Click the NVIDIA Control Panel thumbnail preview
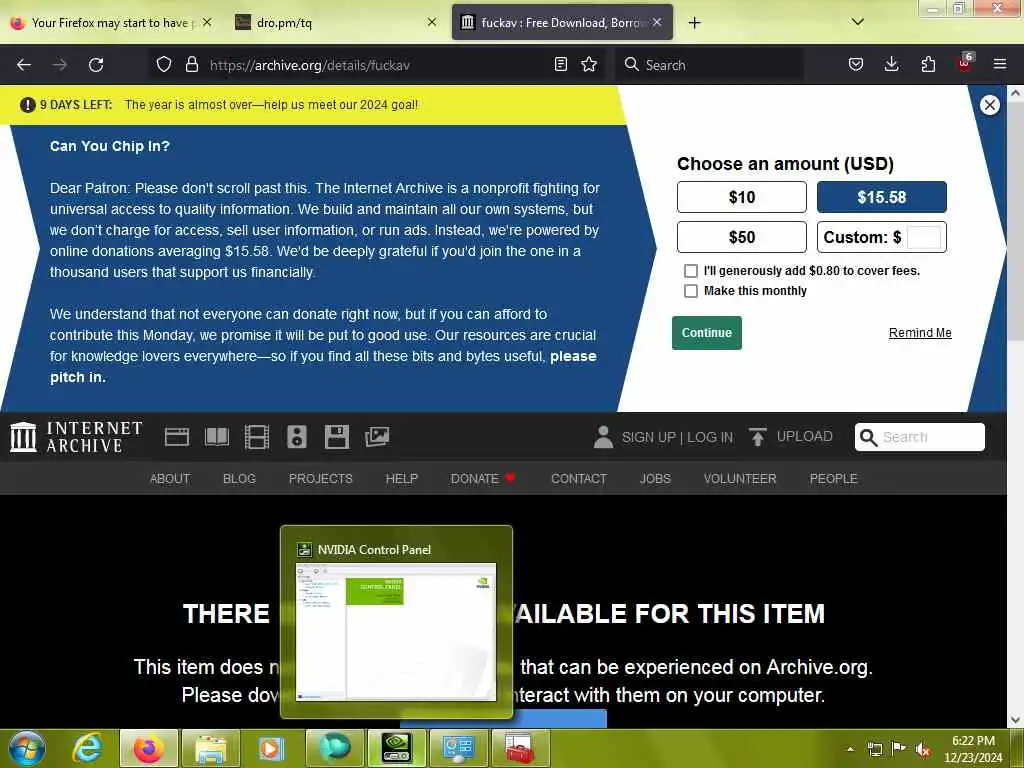This screenshot has height=768, width=1024. click(x=396, y=631)
